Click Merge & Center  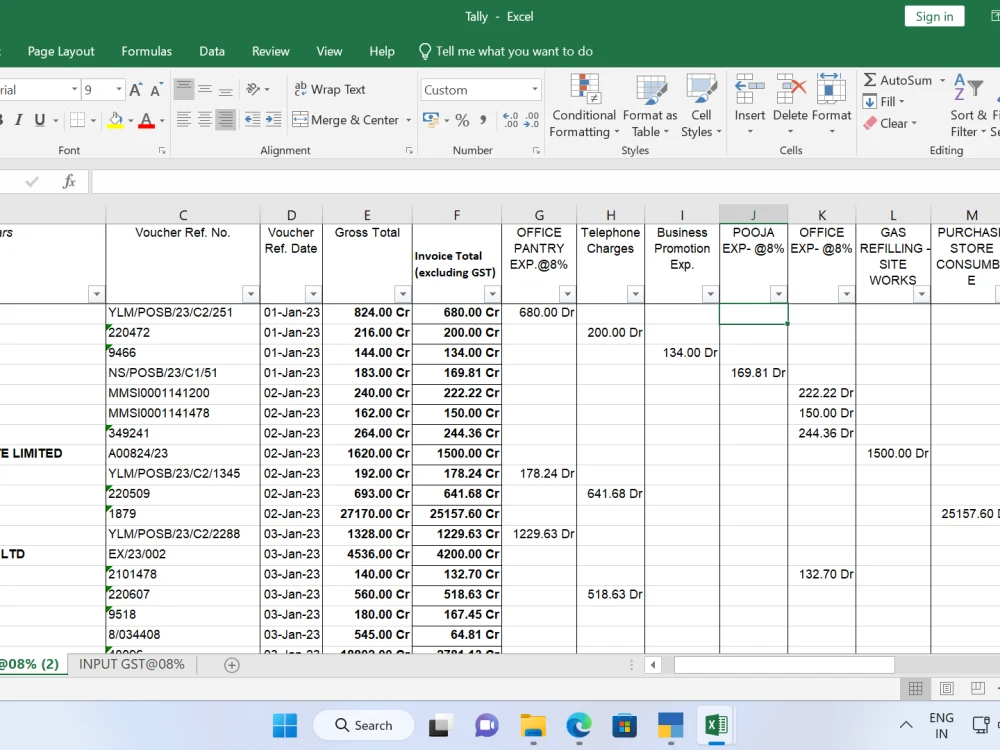click(346, 120)
